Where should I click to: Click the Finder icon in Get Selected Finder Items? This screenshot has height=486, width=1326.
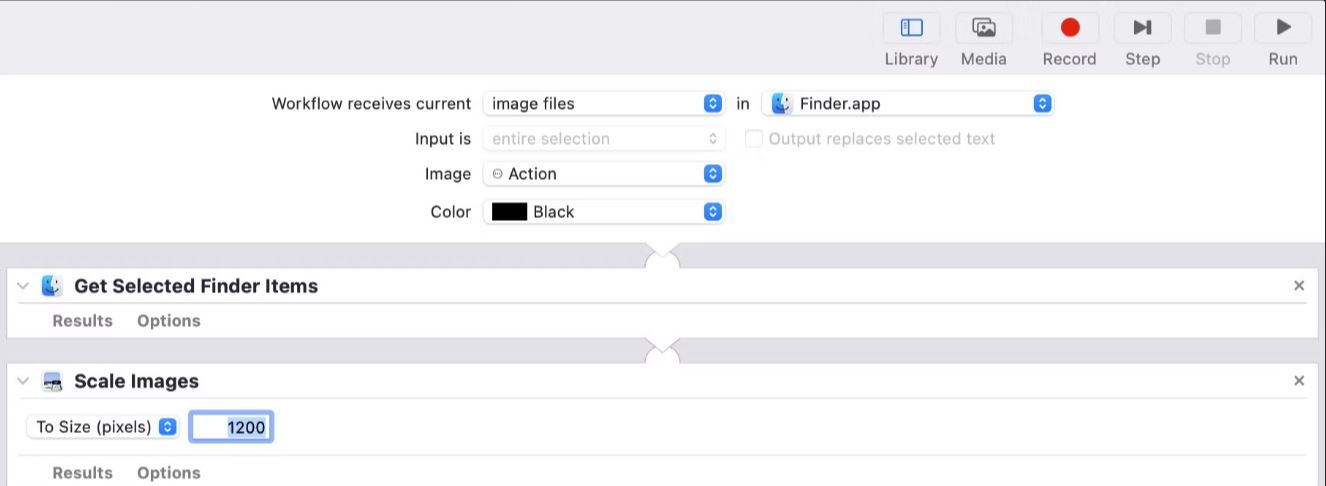[x=52, y=286]
